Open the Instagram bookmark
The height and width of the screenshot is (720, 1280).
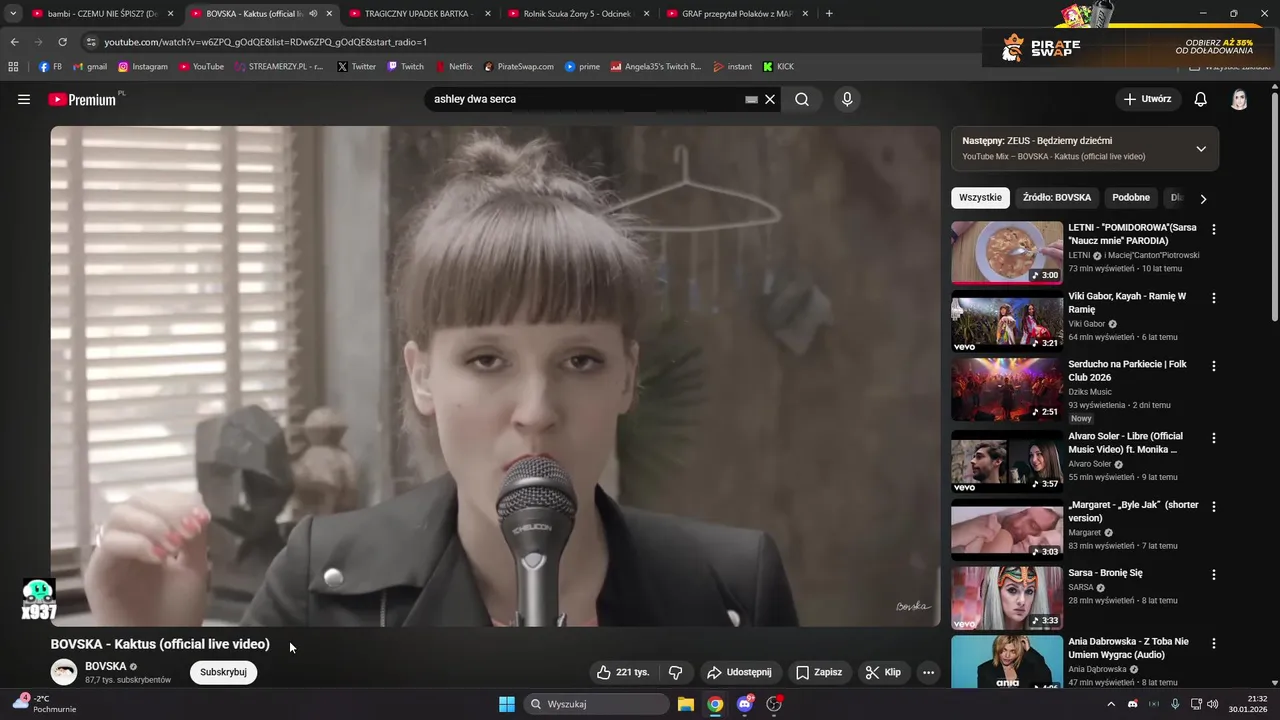(143, 67)
